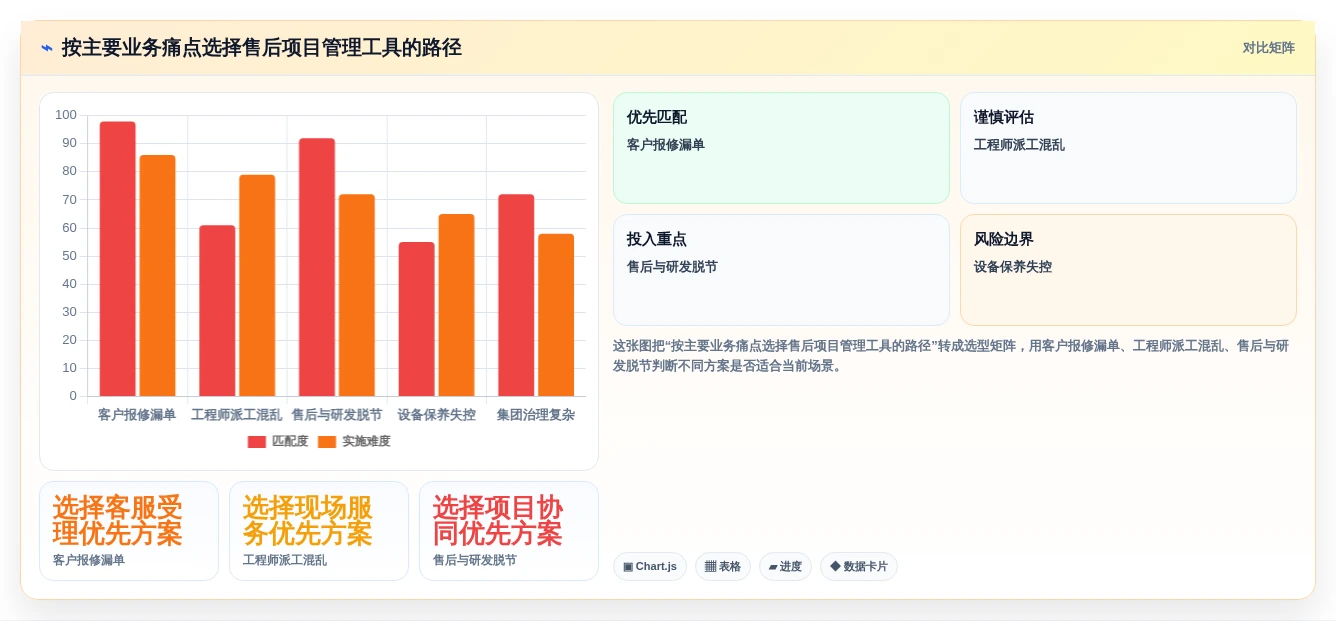Image resolution: width=1336 pixels, height=621 pixels.
Task: Select the 选择客服受理优先方案 card
Action: point(129,531)
